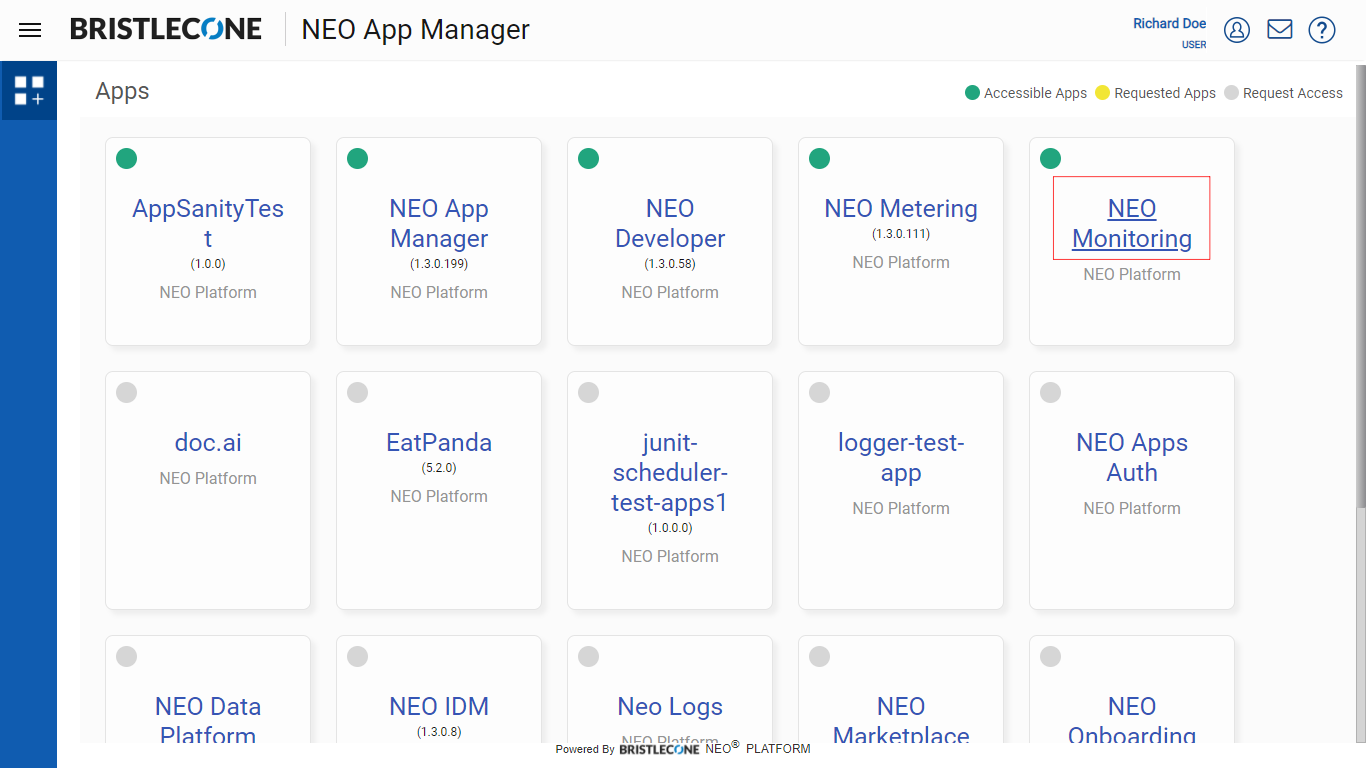This screenshot has width=1366, height=768.
Task: Click the Richard Doe username
Action: click(x=1169, y=23)
